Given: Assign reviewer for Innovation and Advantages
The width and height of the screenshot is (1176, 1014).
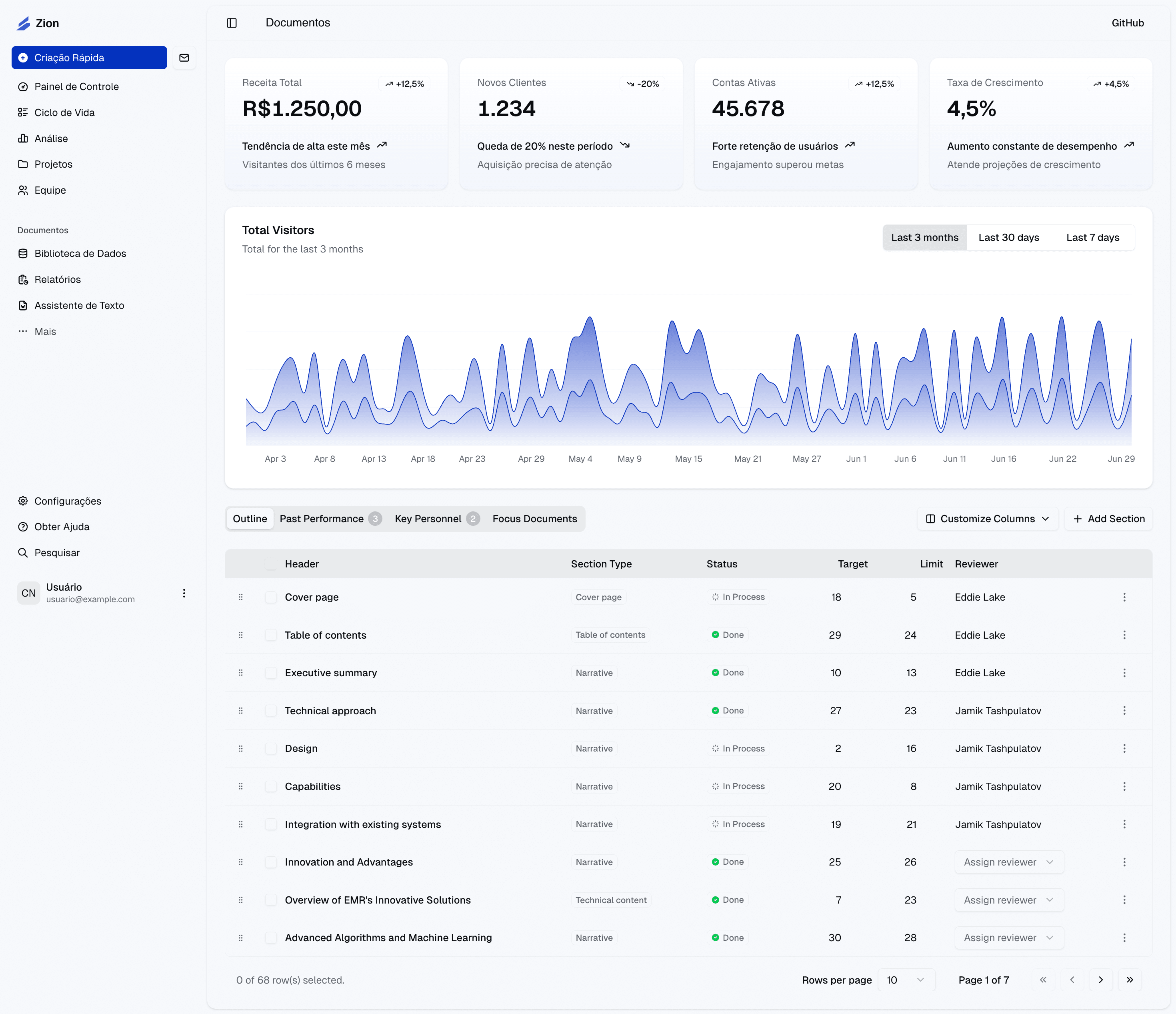Looking at the screenshot, I should point(1008,862).
